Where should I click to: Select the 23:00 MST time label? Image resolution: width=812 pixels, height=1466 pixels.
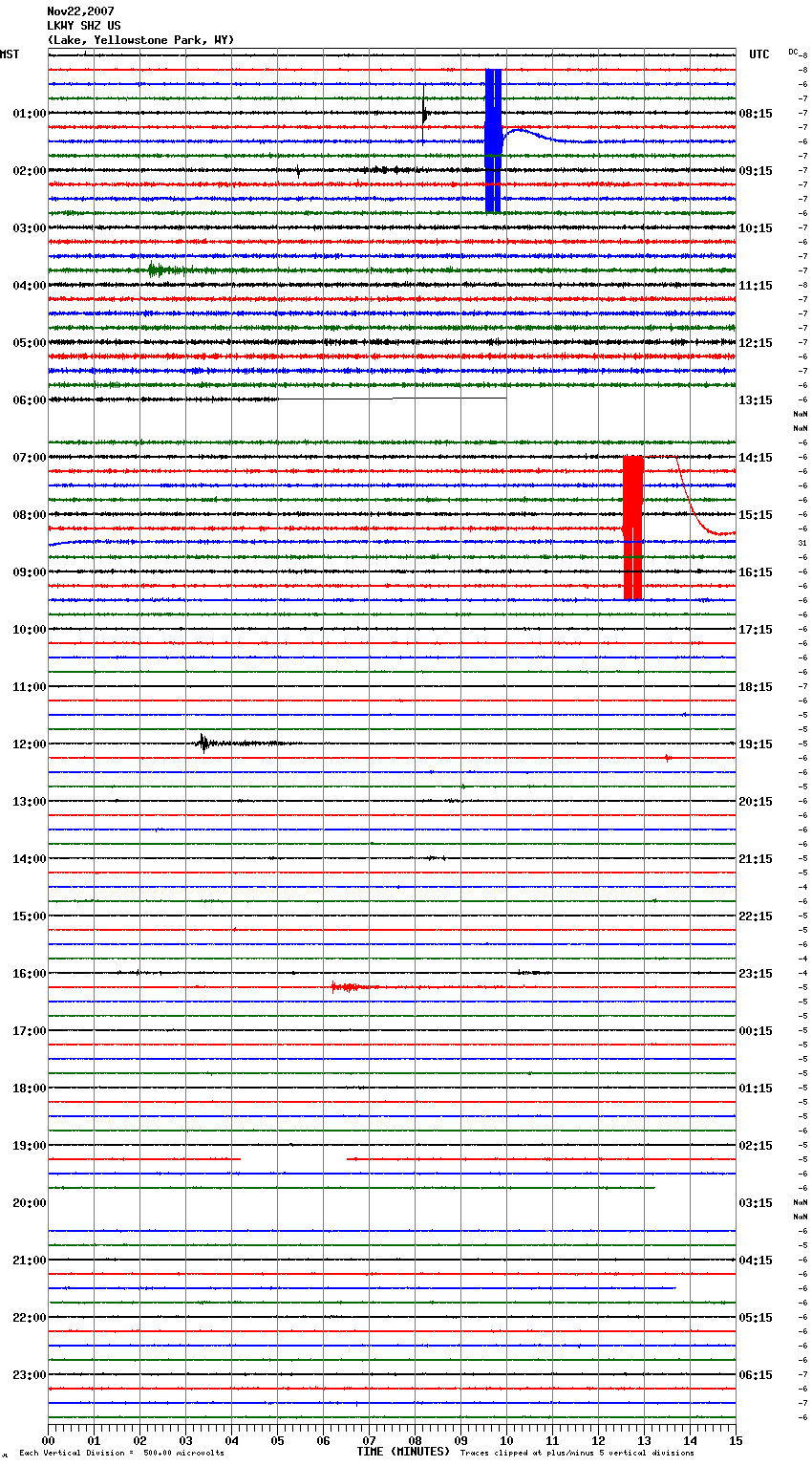(x=30, y=1375)
